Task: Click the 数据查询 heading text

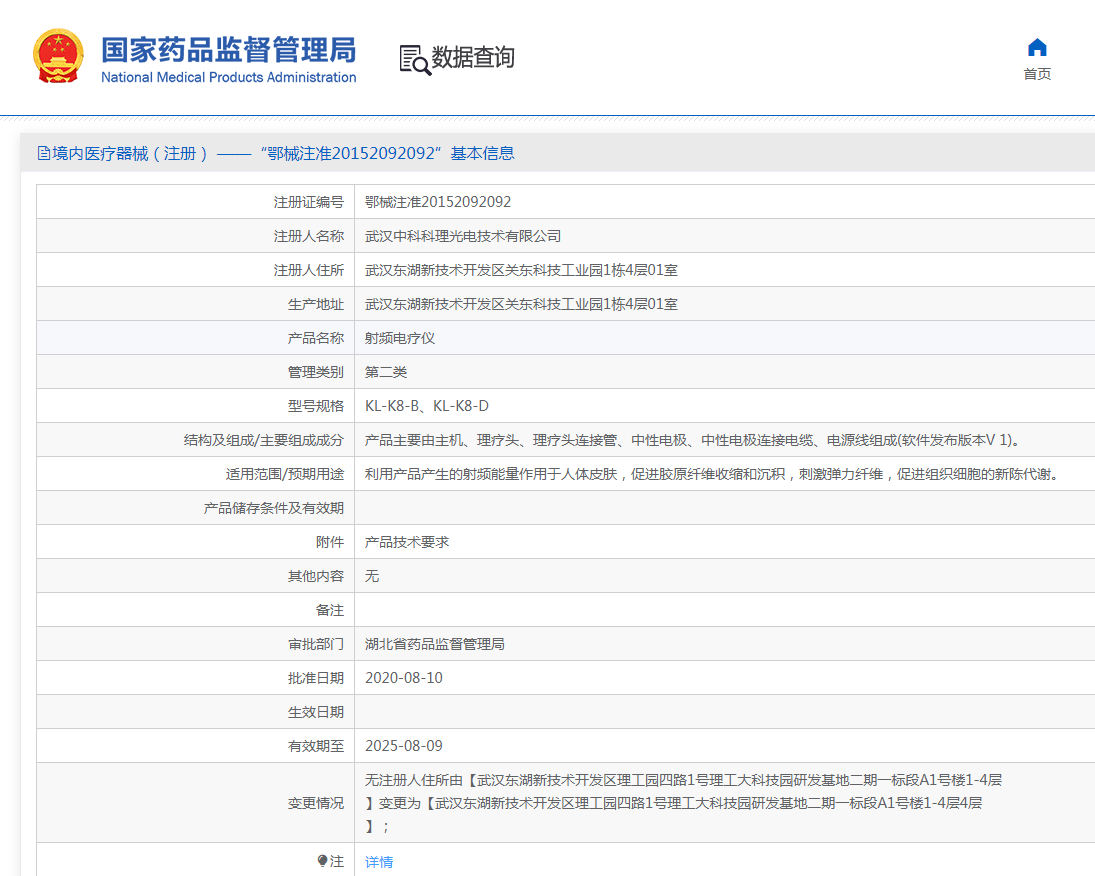Action: pos(473,57)
